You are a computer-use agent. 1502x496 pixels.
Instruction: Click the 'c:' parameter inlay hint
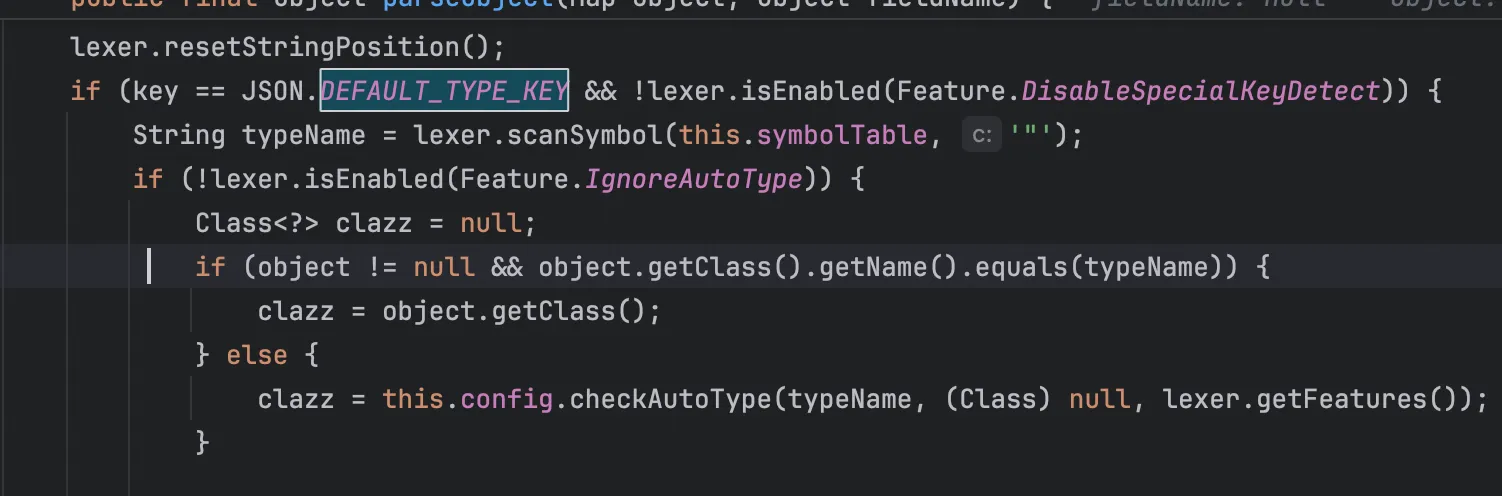click(x=981, y=135)
